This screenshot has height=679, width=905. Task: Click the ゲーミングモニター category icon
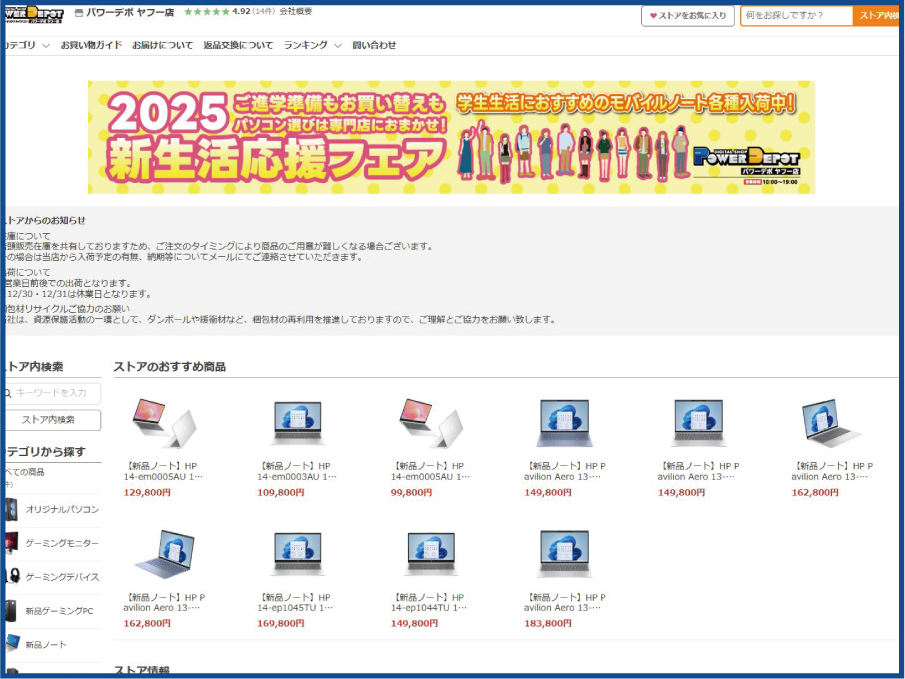pyautogui.click(x=12, y=543)
